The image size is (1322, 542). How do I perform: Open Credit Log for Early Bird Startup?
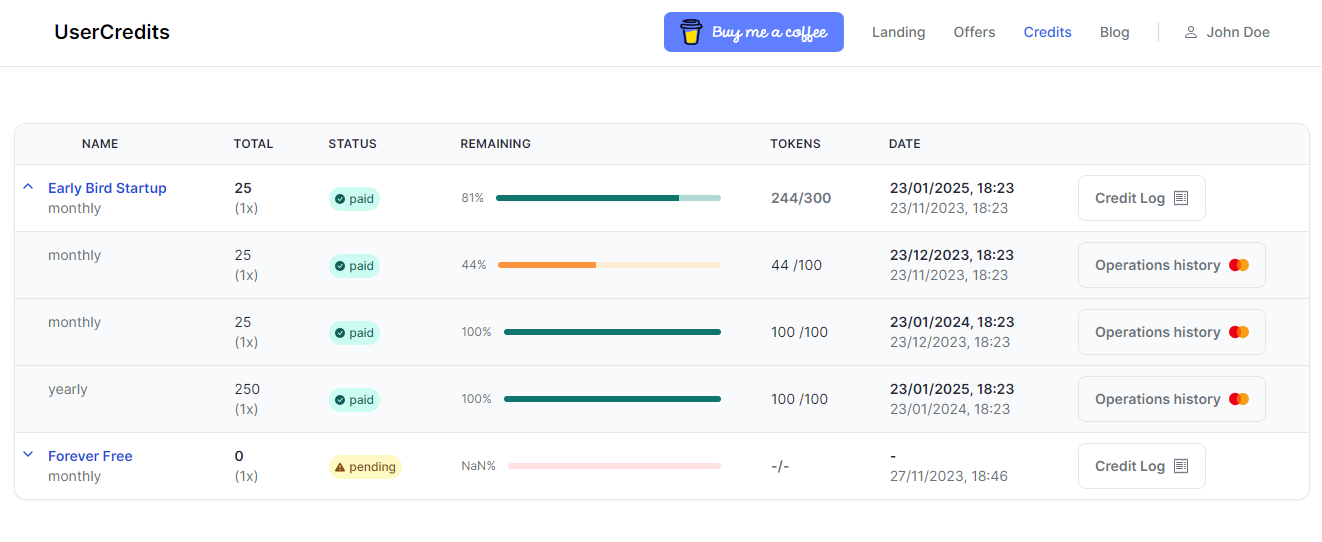pyautogui.click(x=1142, y=198)
